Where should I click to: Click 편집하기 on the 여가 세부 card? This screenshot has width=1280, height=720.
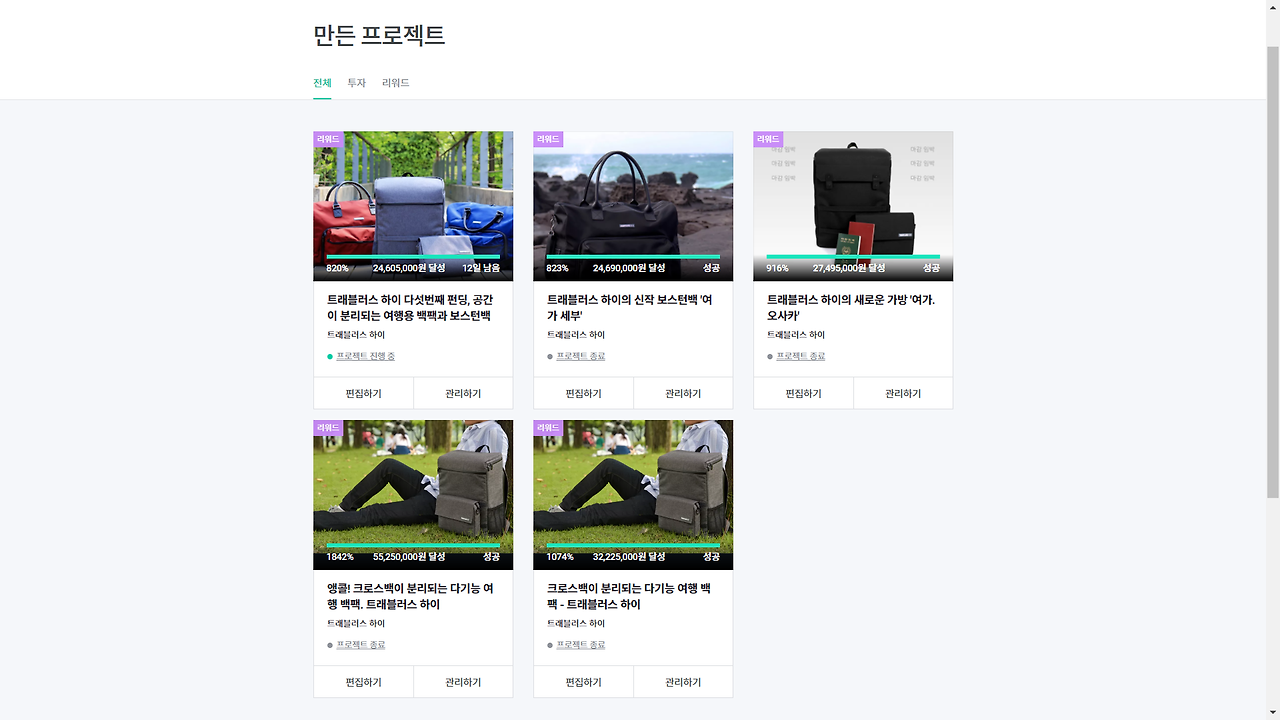(x=584, y=393)
